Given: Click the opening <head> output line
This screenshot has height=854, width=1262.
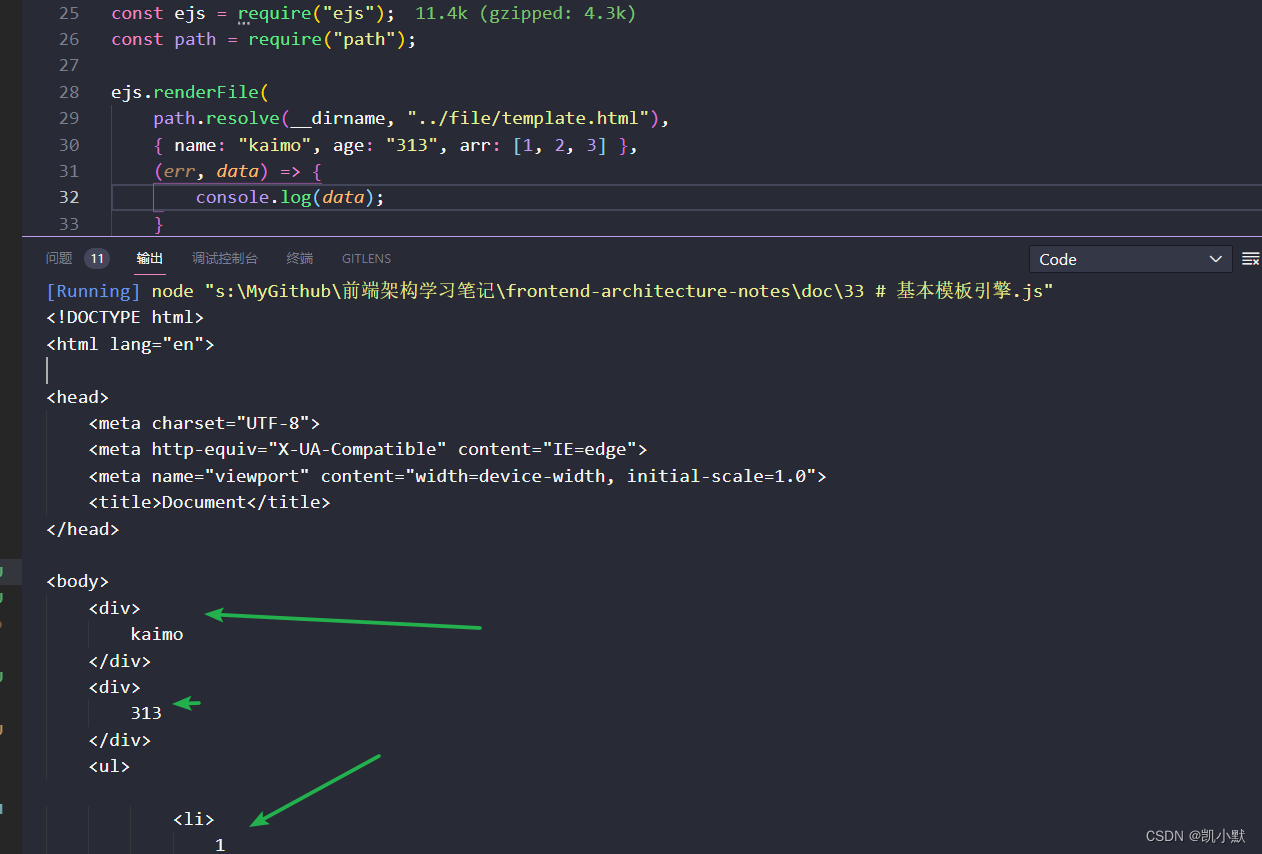Looking at the screenshot, I should point(77,397).
